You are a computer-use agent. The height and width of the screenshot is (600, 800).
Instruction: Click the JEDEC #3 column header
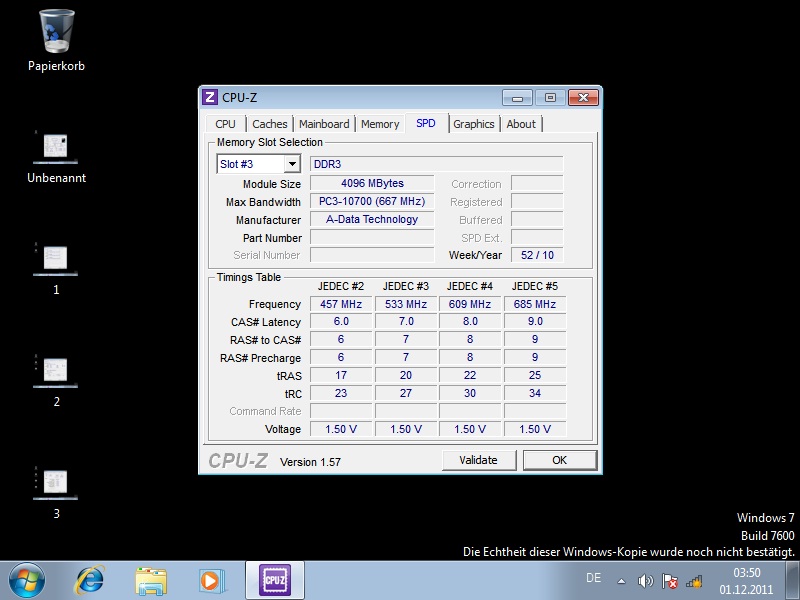[406, 286]
